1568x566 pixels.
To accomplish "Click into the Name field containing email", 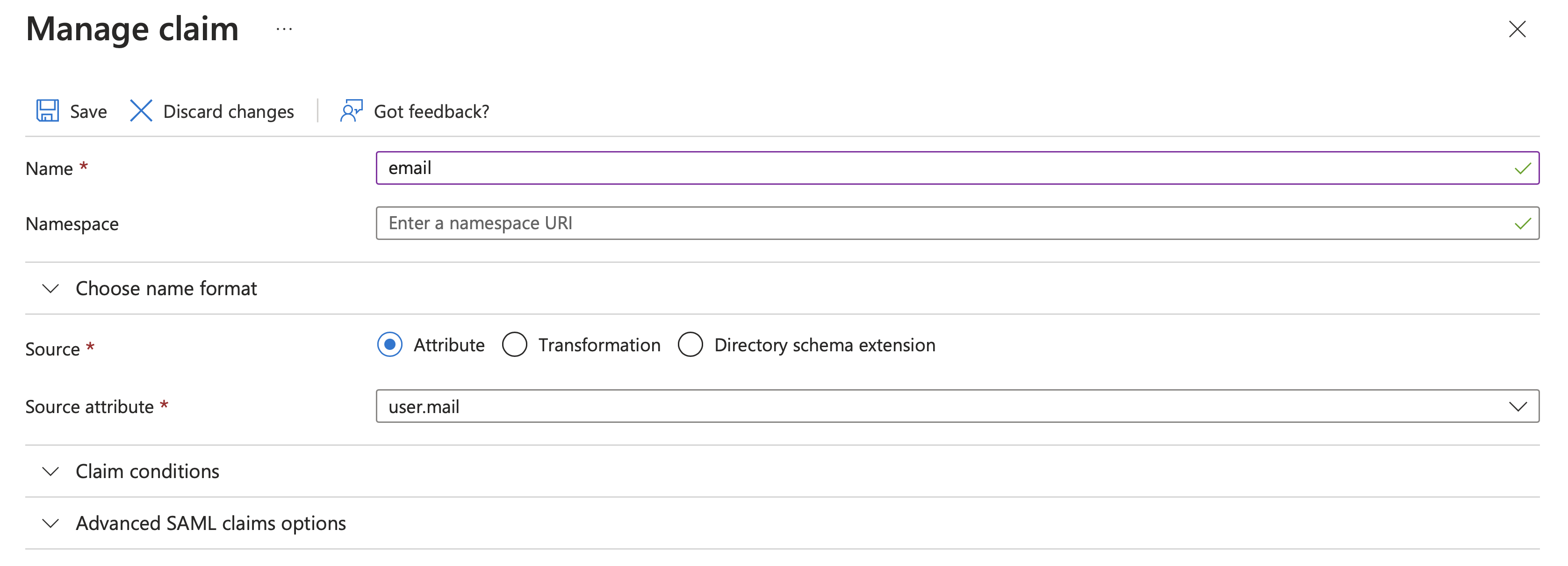I will click(957, 168).
